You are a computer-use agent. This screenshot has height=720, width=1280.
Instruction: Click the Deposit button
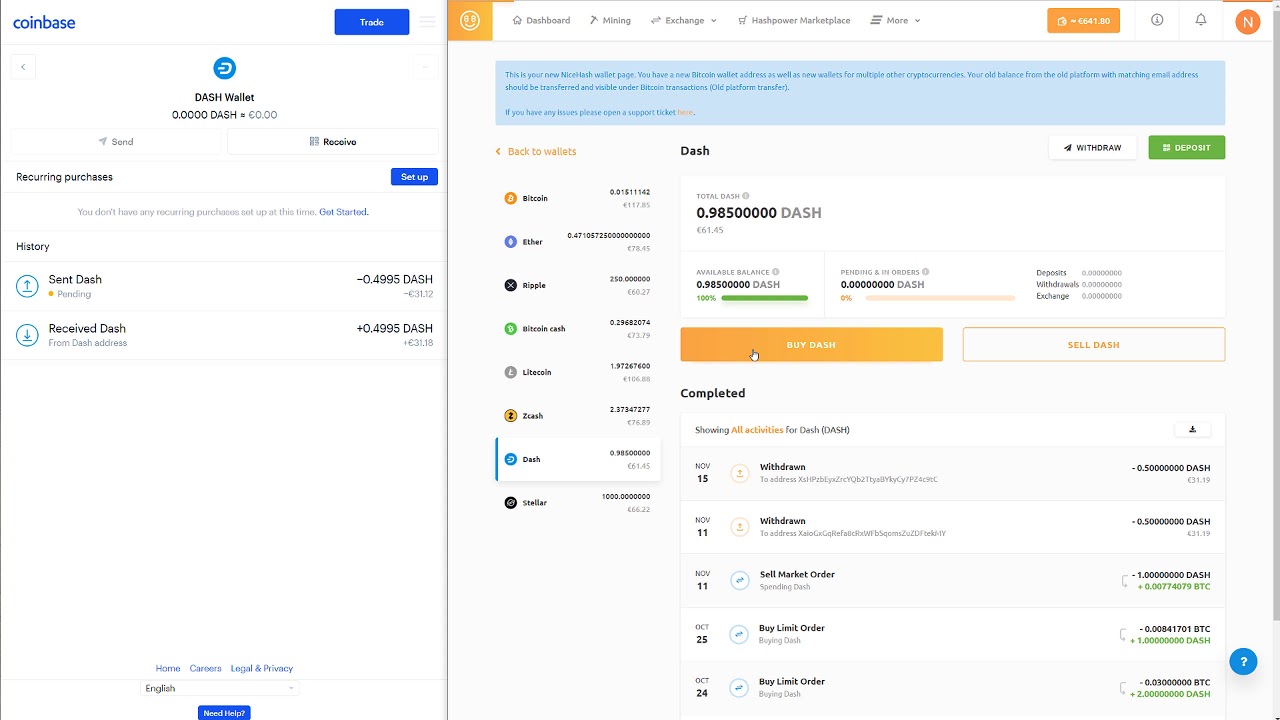(1187, 148)
